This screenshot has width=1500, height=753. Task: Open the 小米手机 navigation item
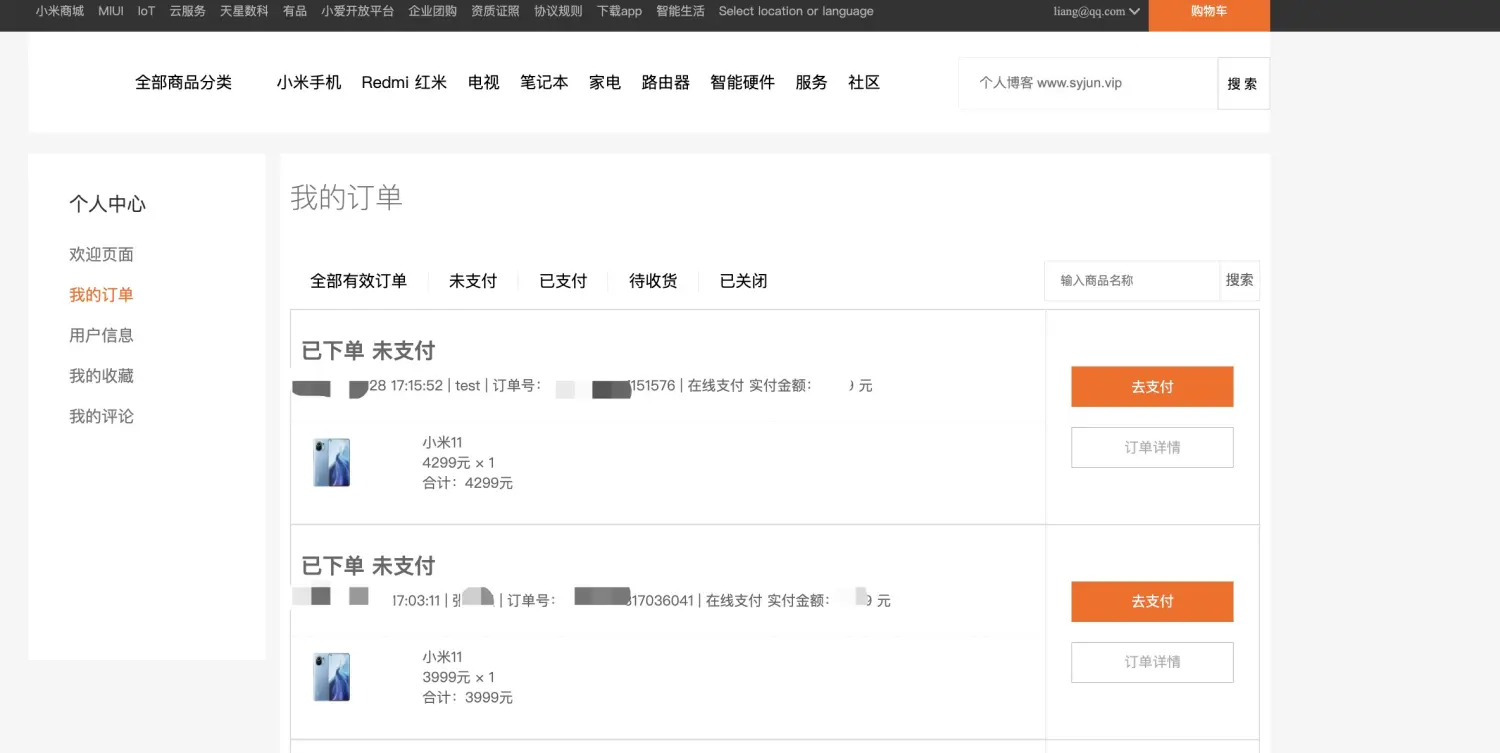tap(309, 83)
